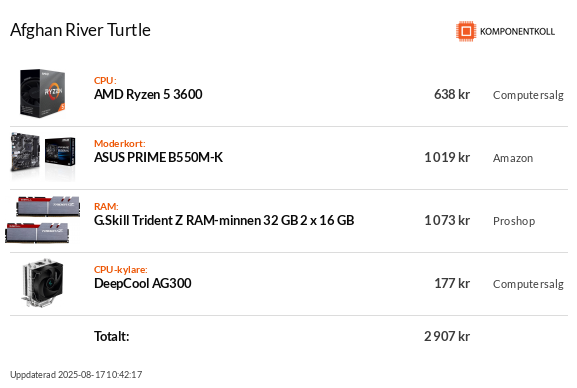Screen dimensions: 577x388
Task: Click G.Skill Trident Z RAM-minnen product name
Action: (224, 221)
